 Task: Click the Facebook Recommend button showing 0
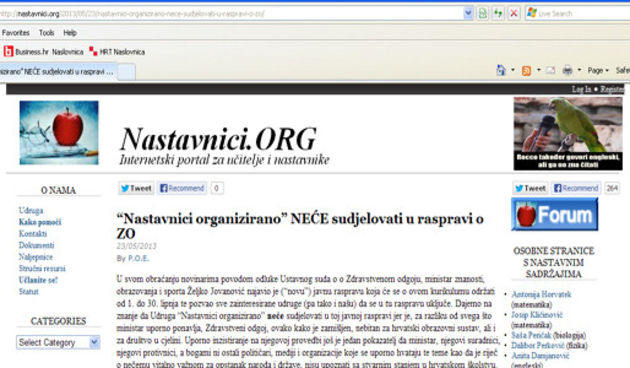182,188
